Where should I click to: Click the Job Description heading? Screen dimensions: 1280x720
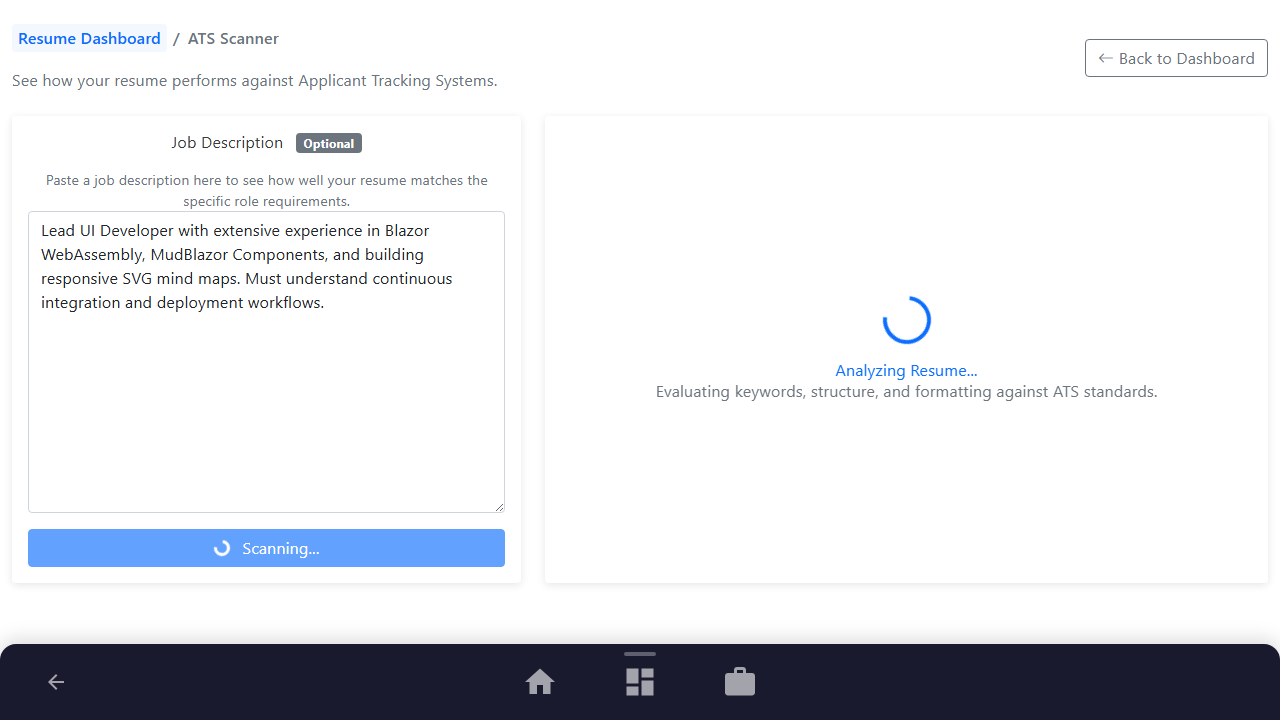tap(227, 143)
